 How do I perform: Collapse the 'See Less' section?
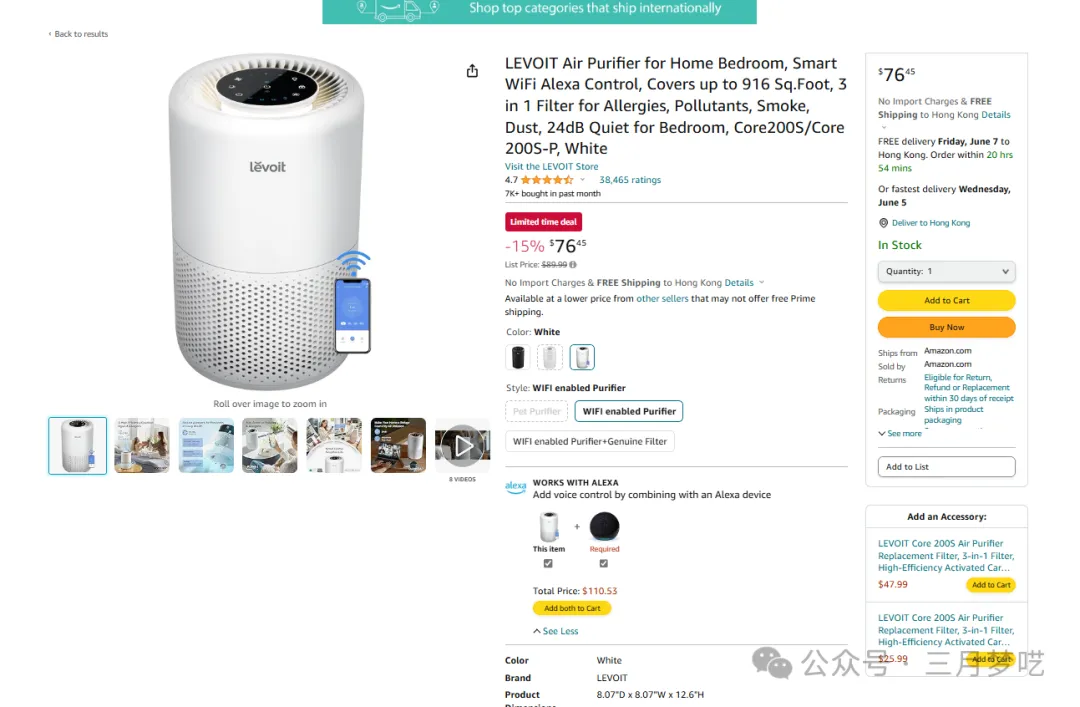click(x=556, y=631)
